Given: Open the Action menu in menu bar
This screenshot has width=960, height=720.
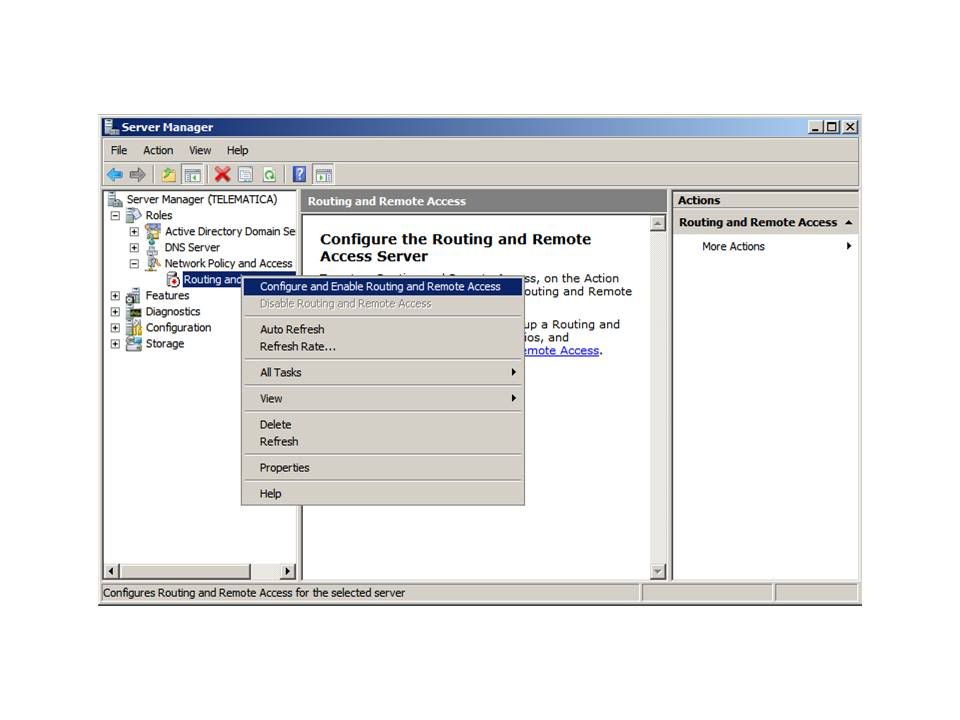Looking at the screenshot, I should pyautogui.click(x=158, y=150).
